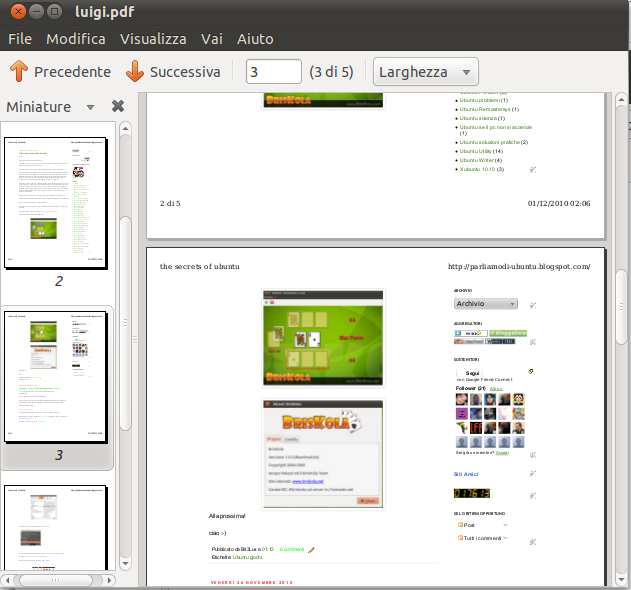The height and width of the screenshot is (590, 631).
Task: Click the Segui follow button
Action: point(469,373)
